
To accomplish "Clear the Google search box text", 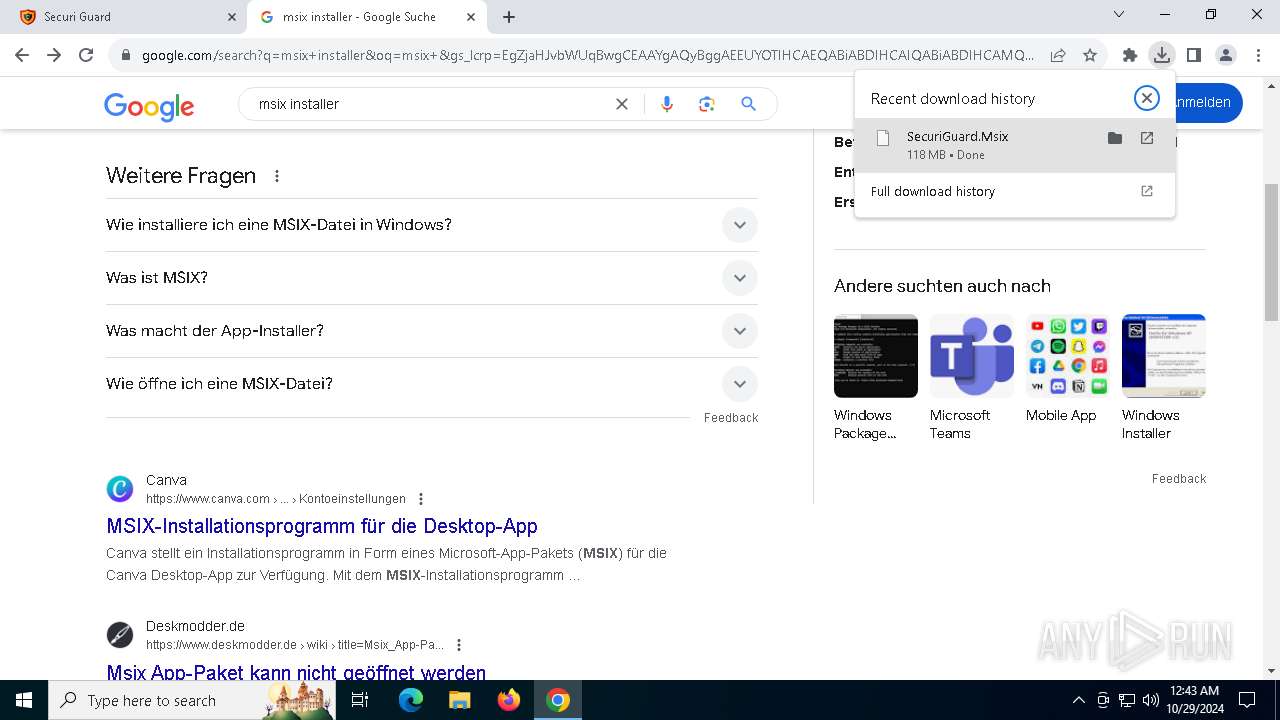I will pos(622,104).
